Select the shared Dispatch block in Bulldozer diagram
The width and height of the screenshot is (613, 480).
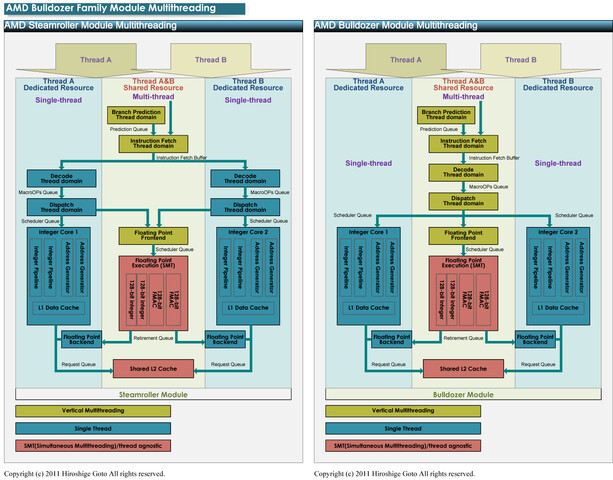463,201
